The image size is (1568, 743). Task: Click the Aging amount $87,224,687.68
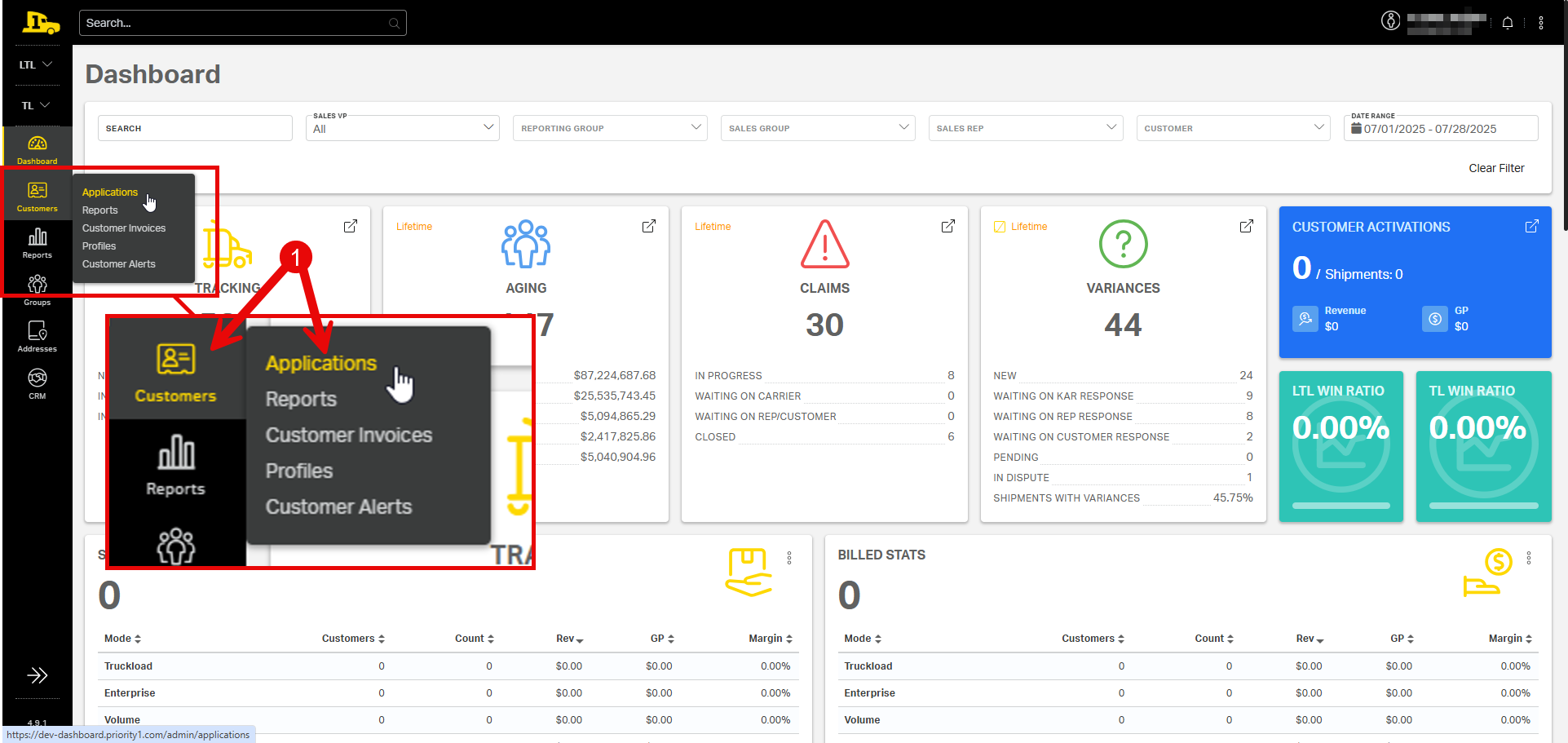click(x=615, y=375)
